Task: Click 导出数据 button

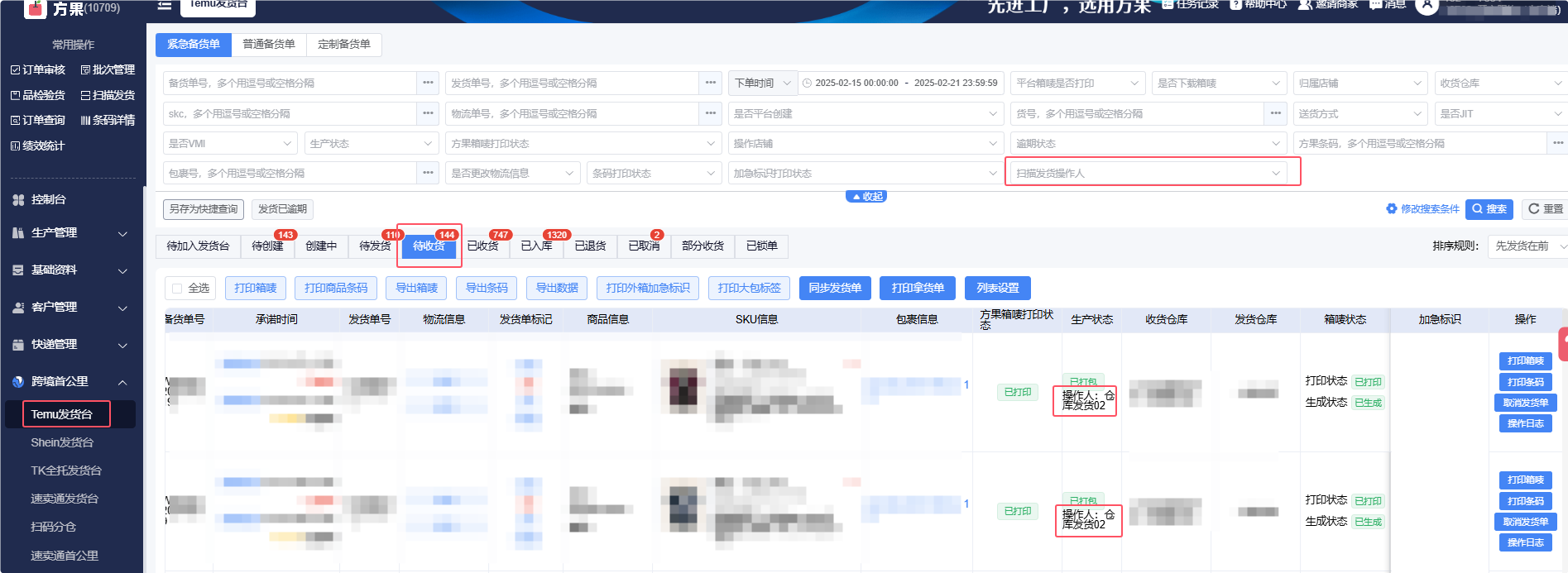Action: pos(557,289)
